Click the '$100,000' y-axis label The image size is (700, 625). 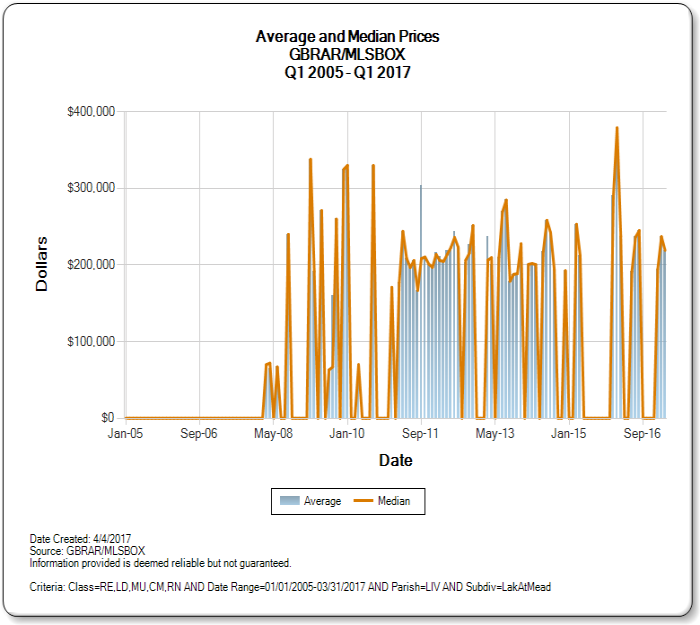point(91,342)
